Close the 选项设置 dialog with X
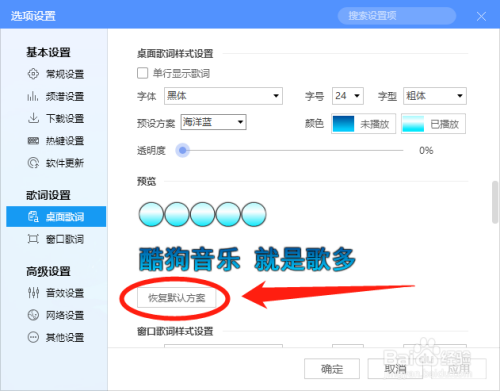 (x=481, y=16)
